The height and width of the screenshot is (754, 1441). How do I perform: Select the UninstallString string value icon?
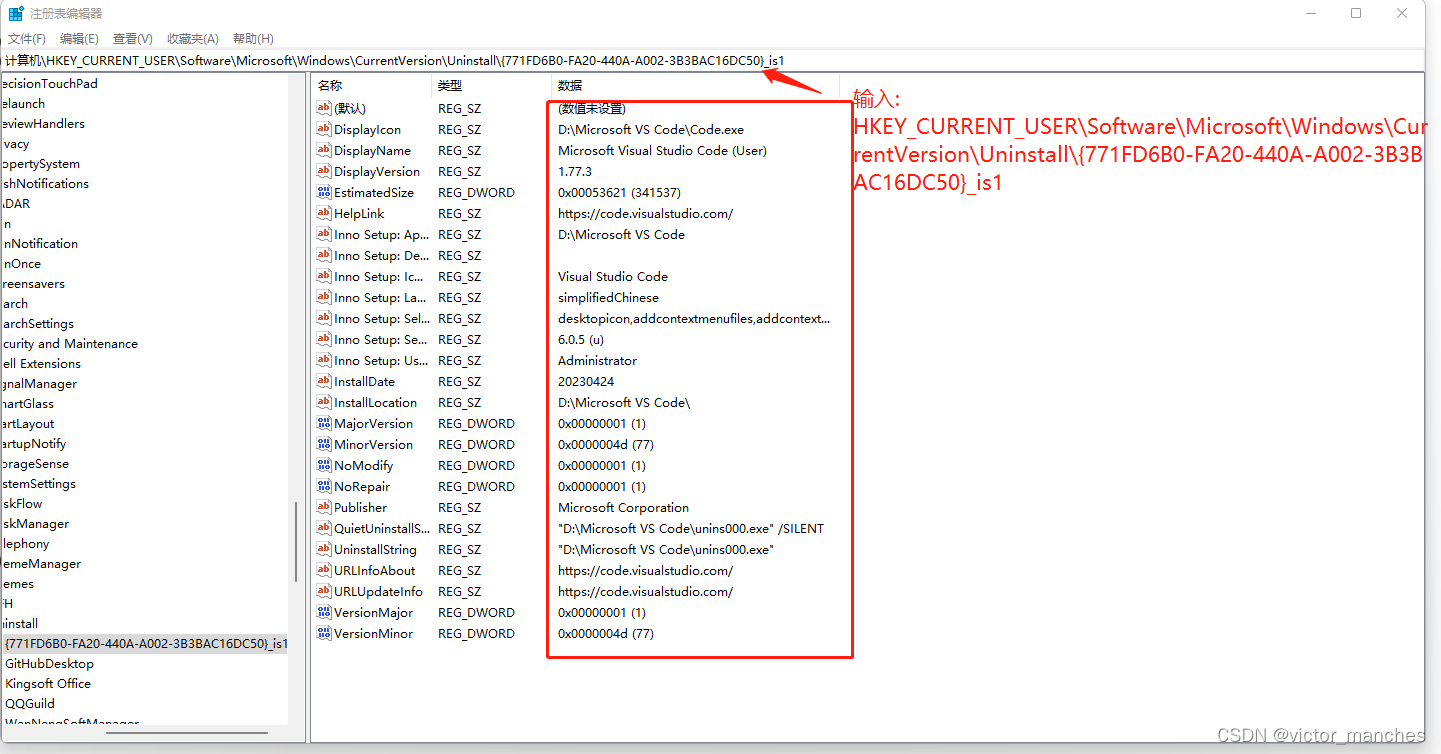324,549
